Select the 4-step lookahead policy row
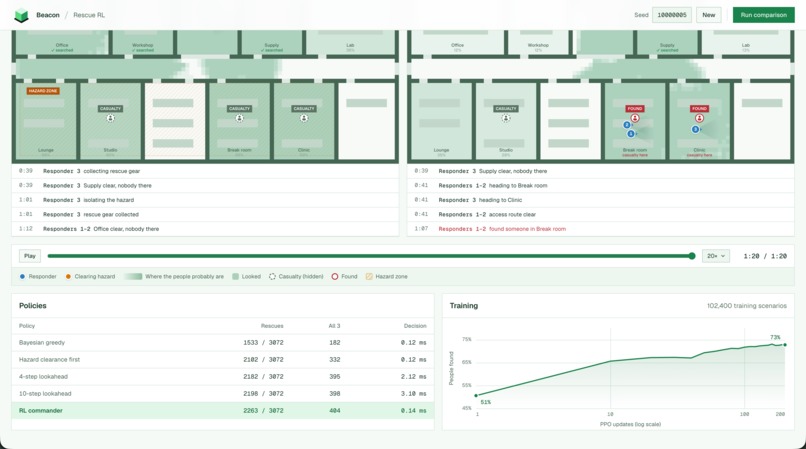Viewport: 806px width, 449px height. click(223, 376)
